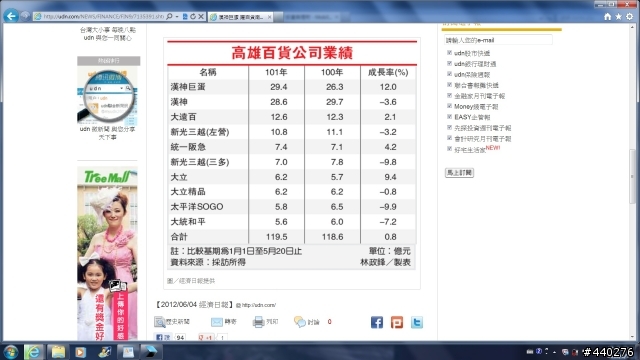This screenshot has height=360, width=640.
Task: Click the 漢神巨蛋 row name
Action: 188,87
